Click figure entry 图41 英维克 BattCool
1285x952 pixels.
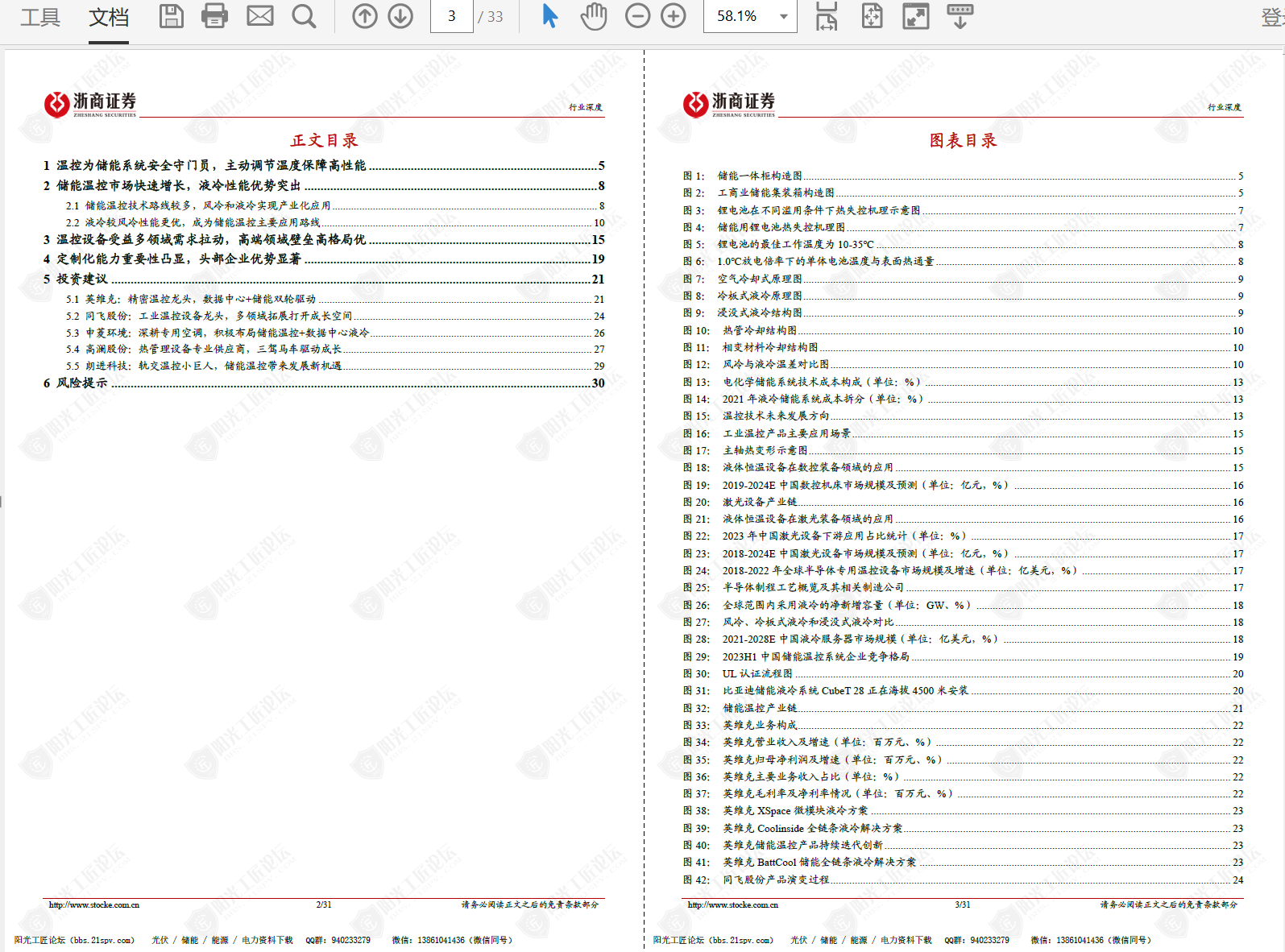tap(963, 862)
